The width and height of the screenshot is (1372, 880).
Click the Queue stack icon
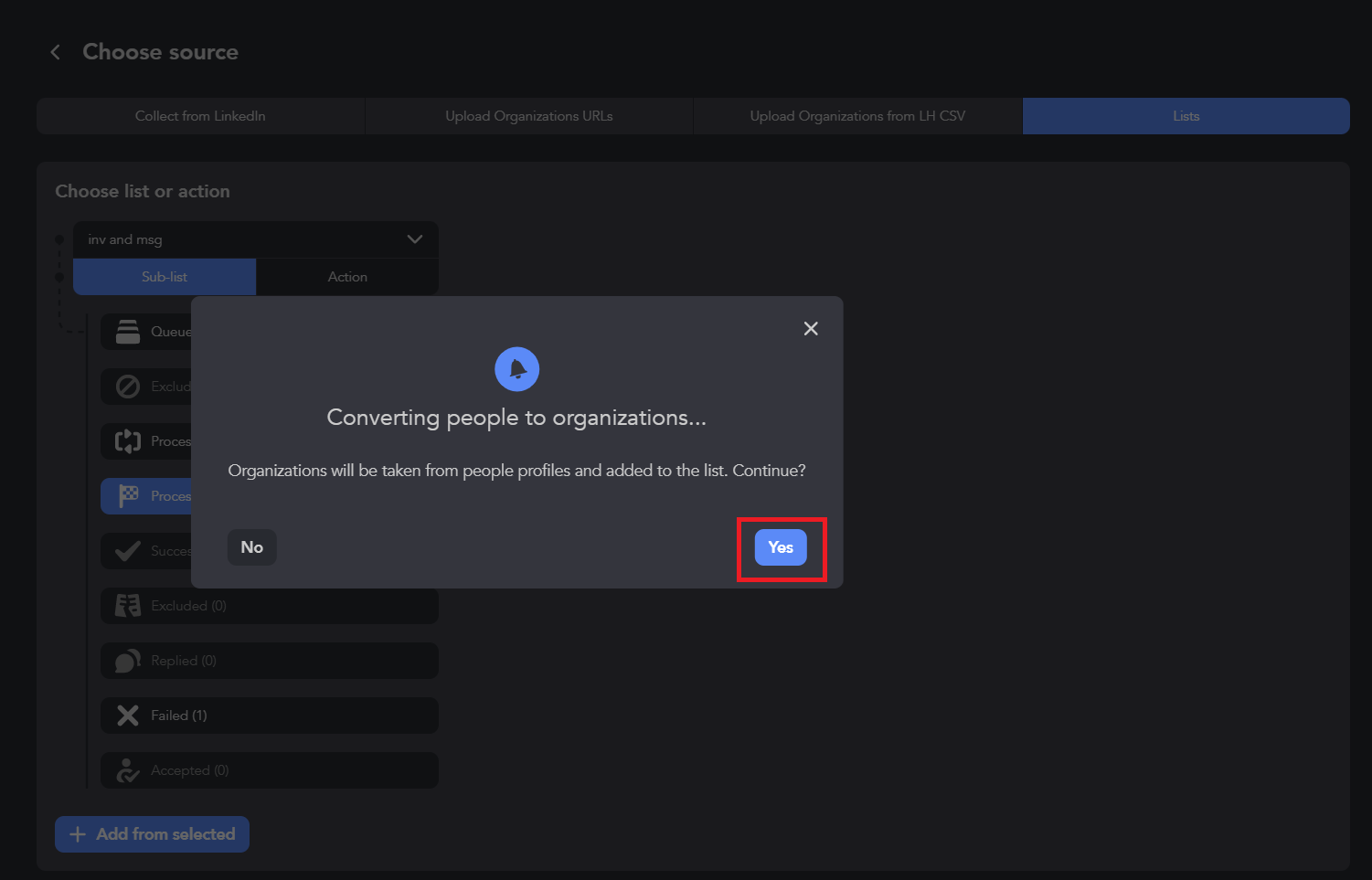pos(128,332)
